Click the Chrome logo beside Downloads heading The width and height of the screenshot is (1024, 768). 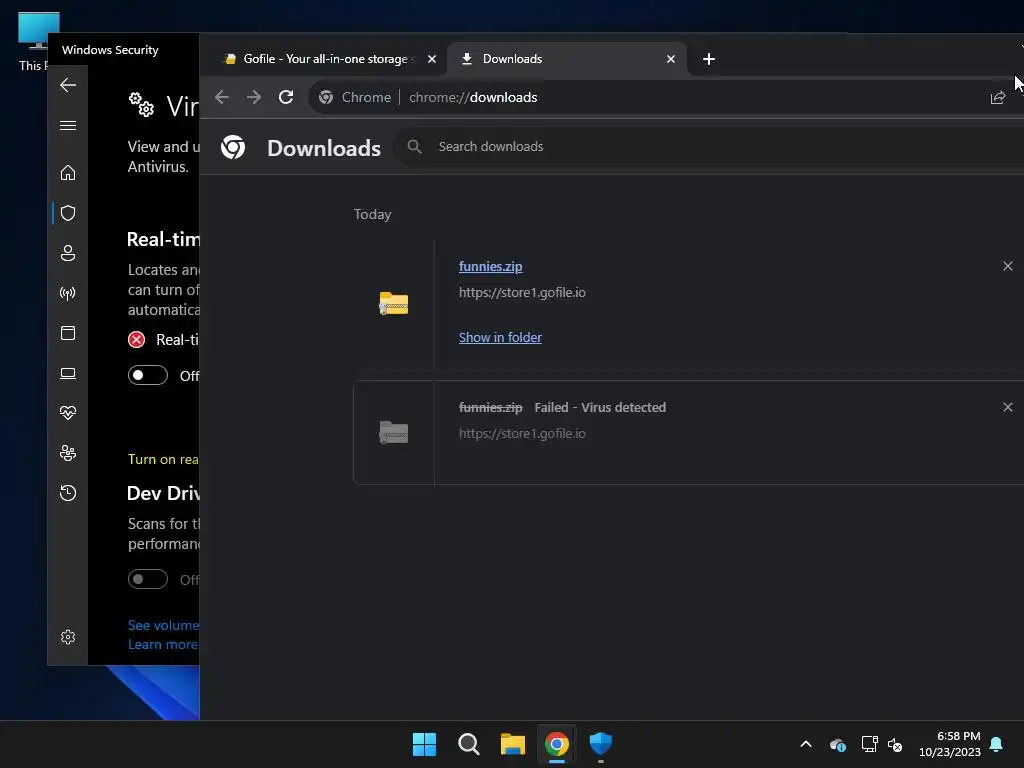[x=233, y=148]
